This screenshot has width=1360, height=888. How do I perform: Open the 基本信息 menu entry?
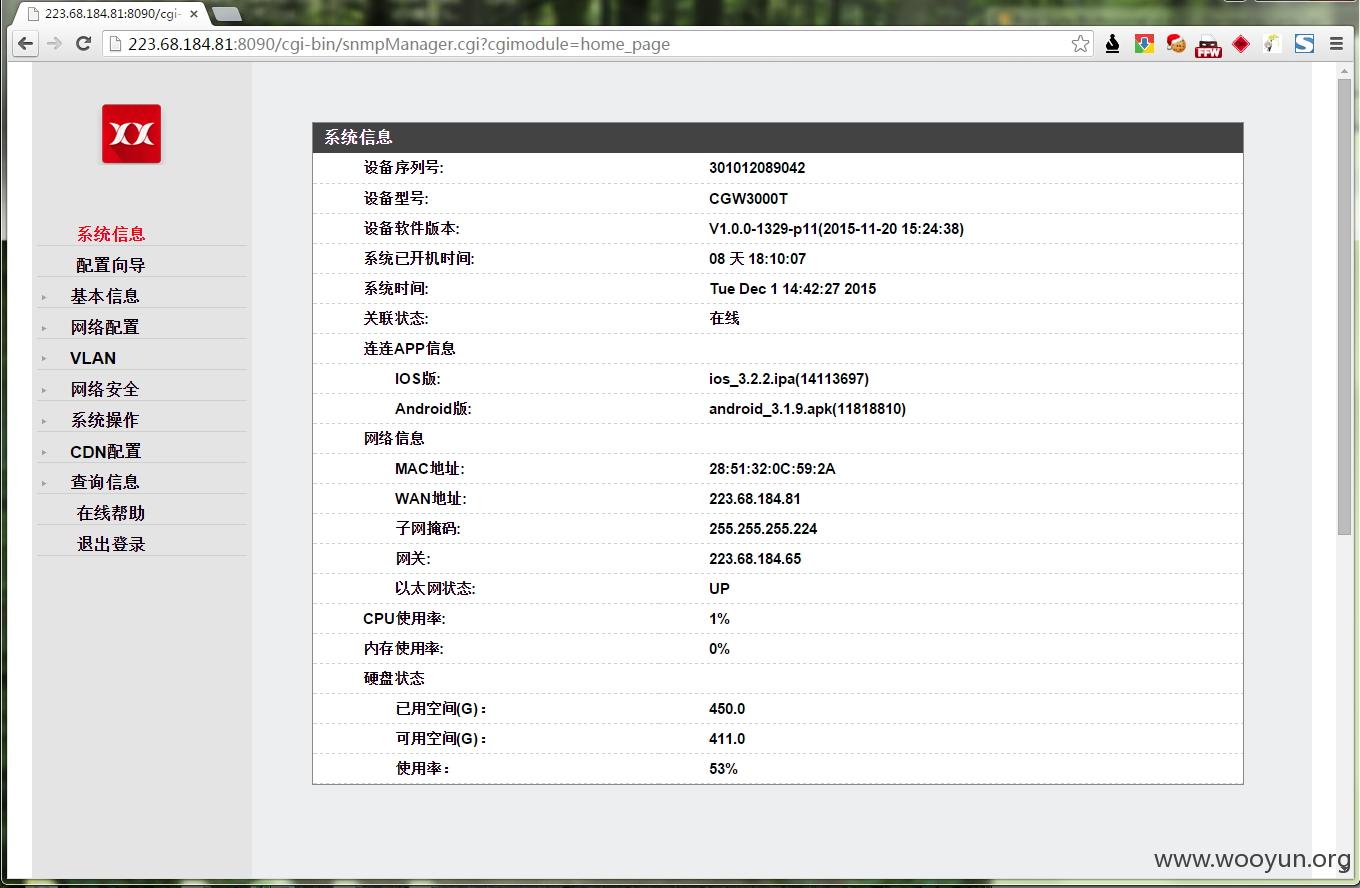[x=105, y=296]
